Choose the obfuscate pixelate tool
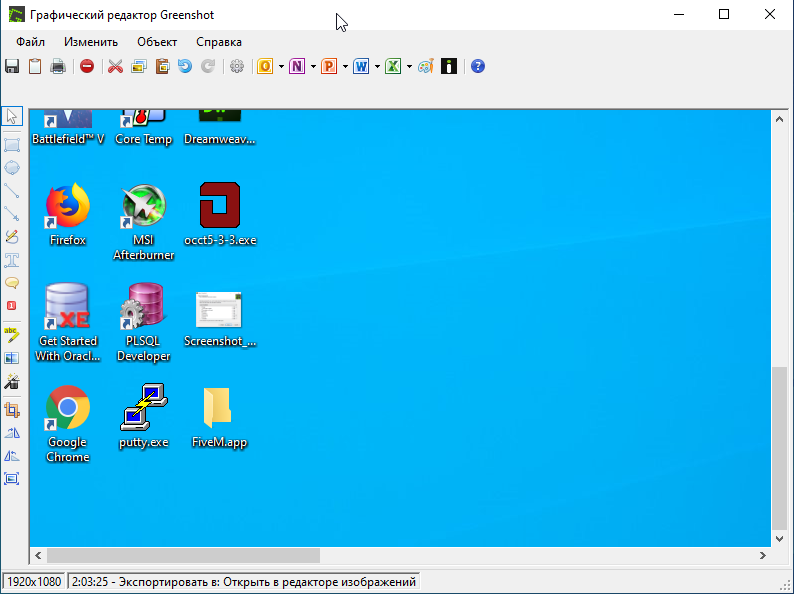Image resolution: width=794 pixels, height=594 pixels. [12, 358]
